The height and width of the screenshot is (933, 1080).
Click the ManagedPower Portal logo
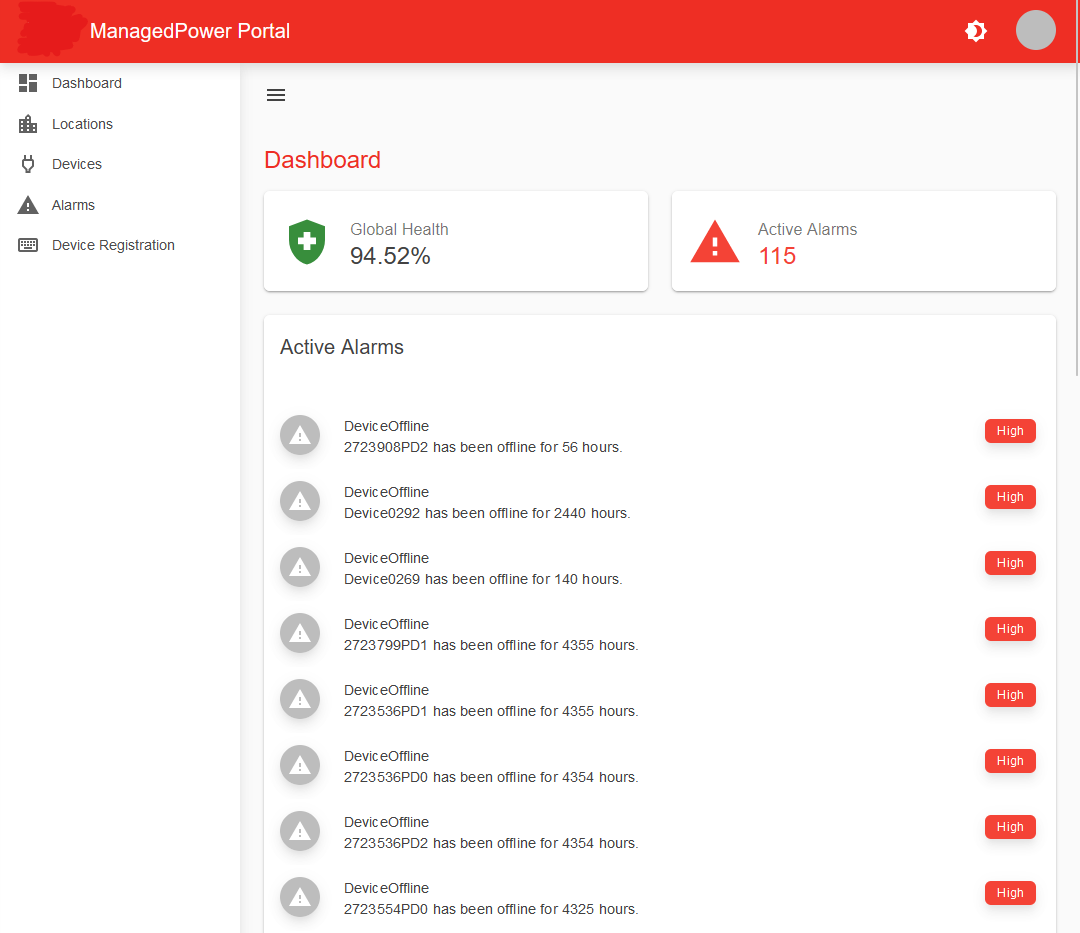[50, 30]
